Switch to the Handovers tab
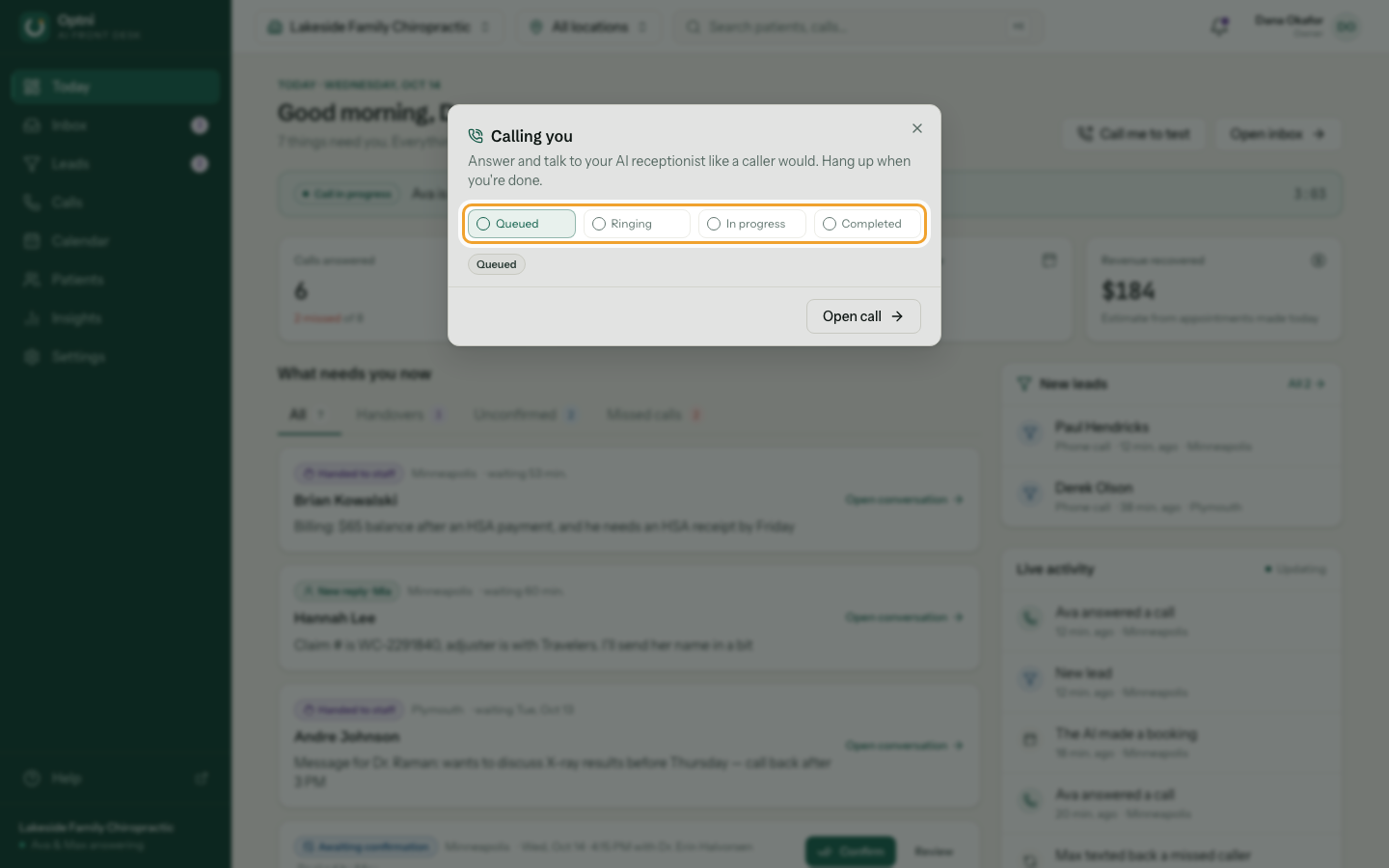1389x868 pixels. pyautogui.click(x=399, y=415)
